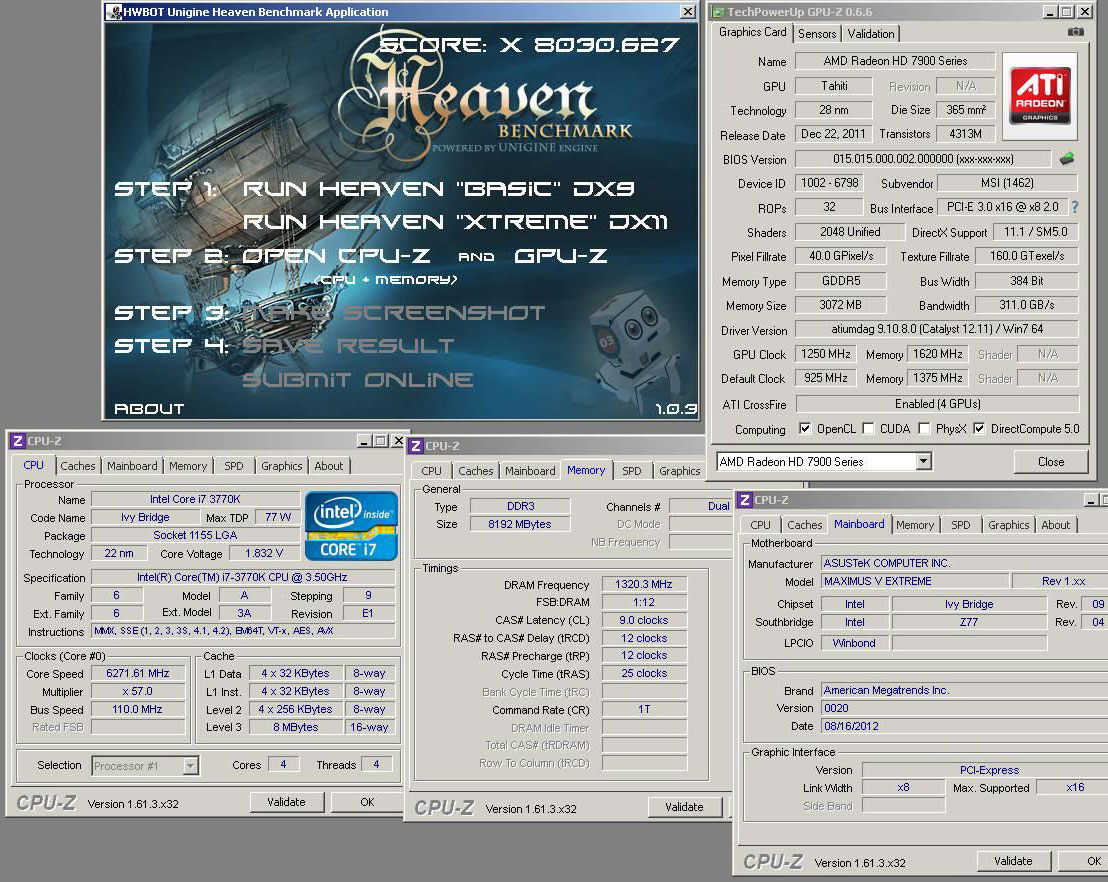The width and height of the screenshot is (1108, 882).
Task: Click the HWBOT Heaven application title icon
Action: 114,11
